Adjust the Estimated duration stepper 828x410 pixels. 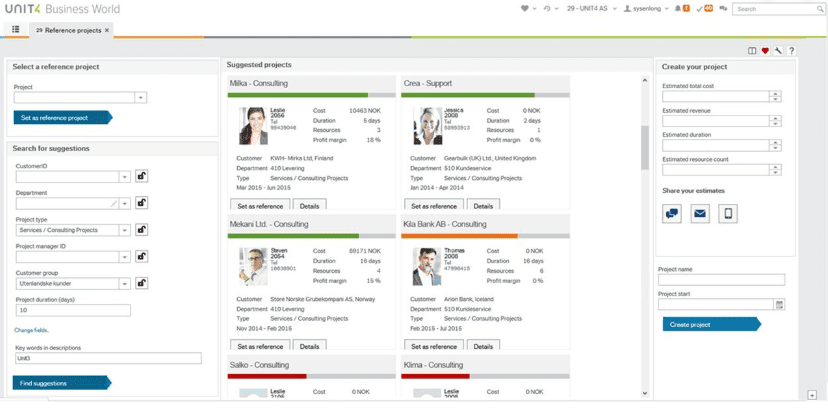[x=775, y=145]
